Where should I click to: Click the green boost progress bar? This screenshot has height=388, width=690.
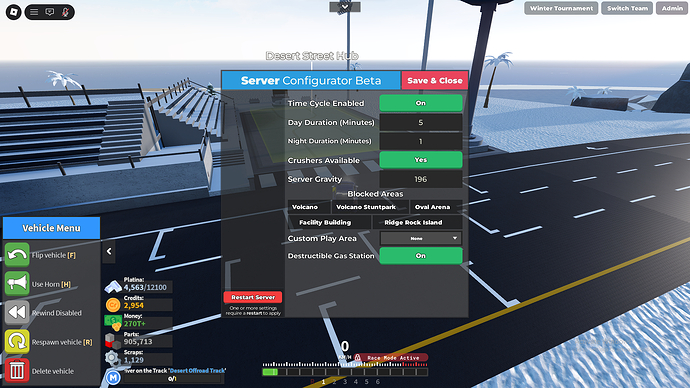pos(270,372)
